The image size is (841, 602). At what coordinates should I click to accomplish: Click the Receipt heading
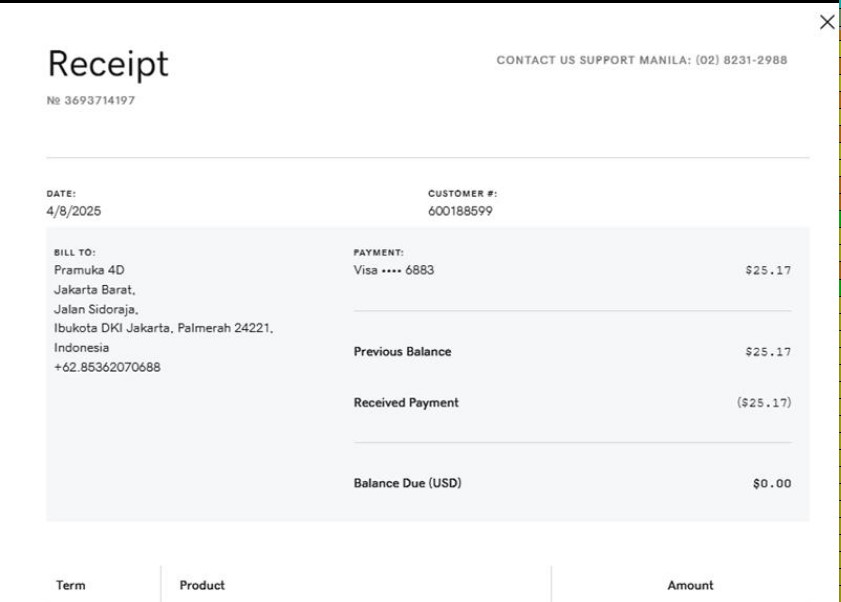108,64
